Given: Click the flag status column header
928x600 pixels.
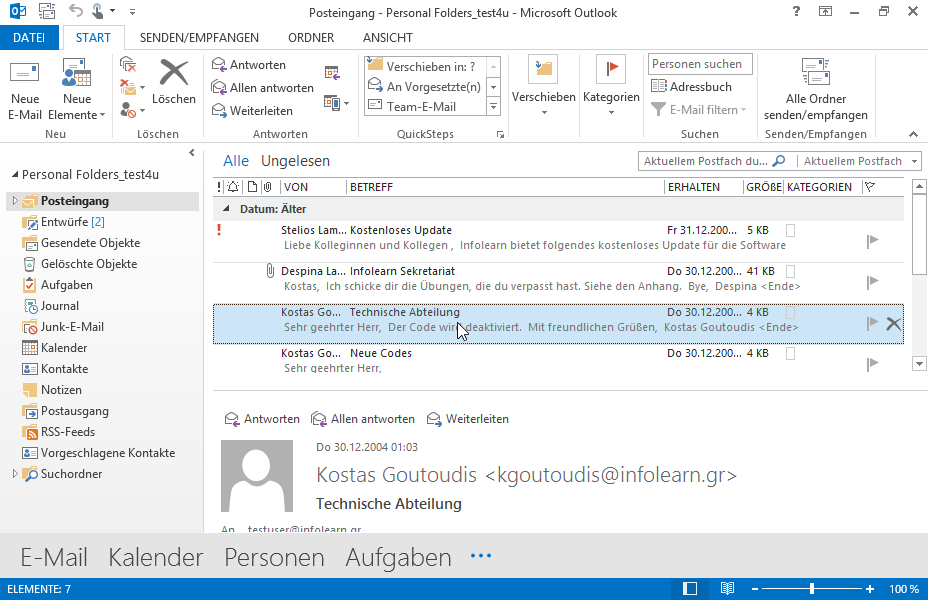Looking at the screenshot, I should (x=869, y=187).
